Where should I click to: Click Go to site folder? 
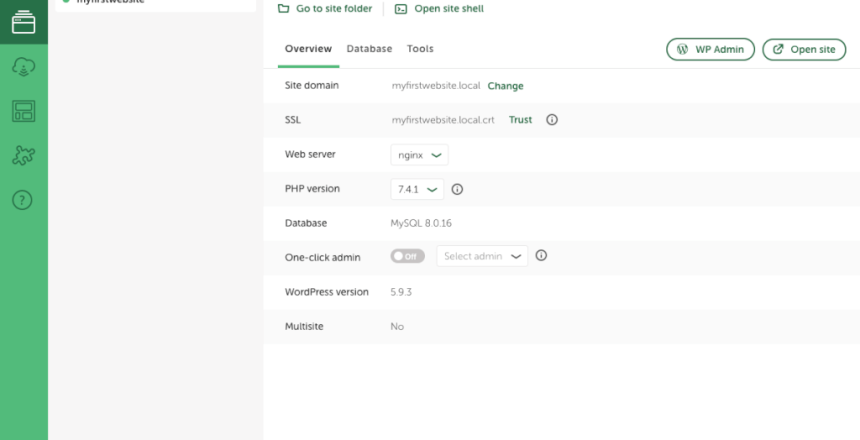pyautogui.click(x=324, y=9)
